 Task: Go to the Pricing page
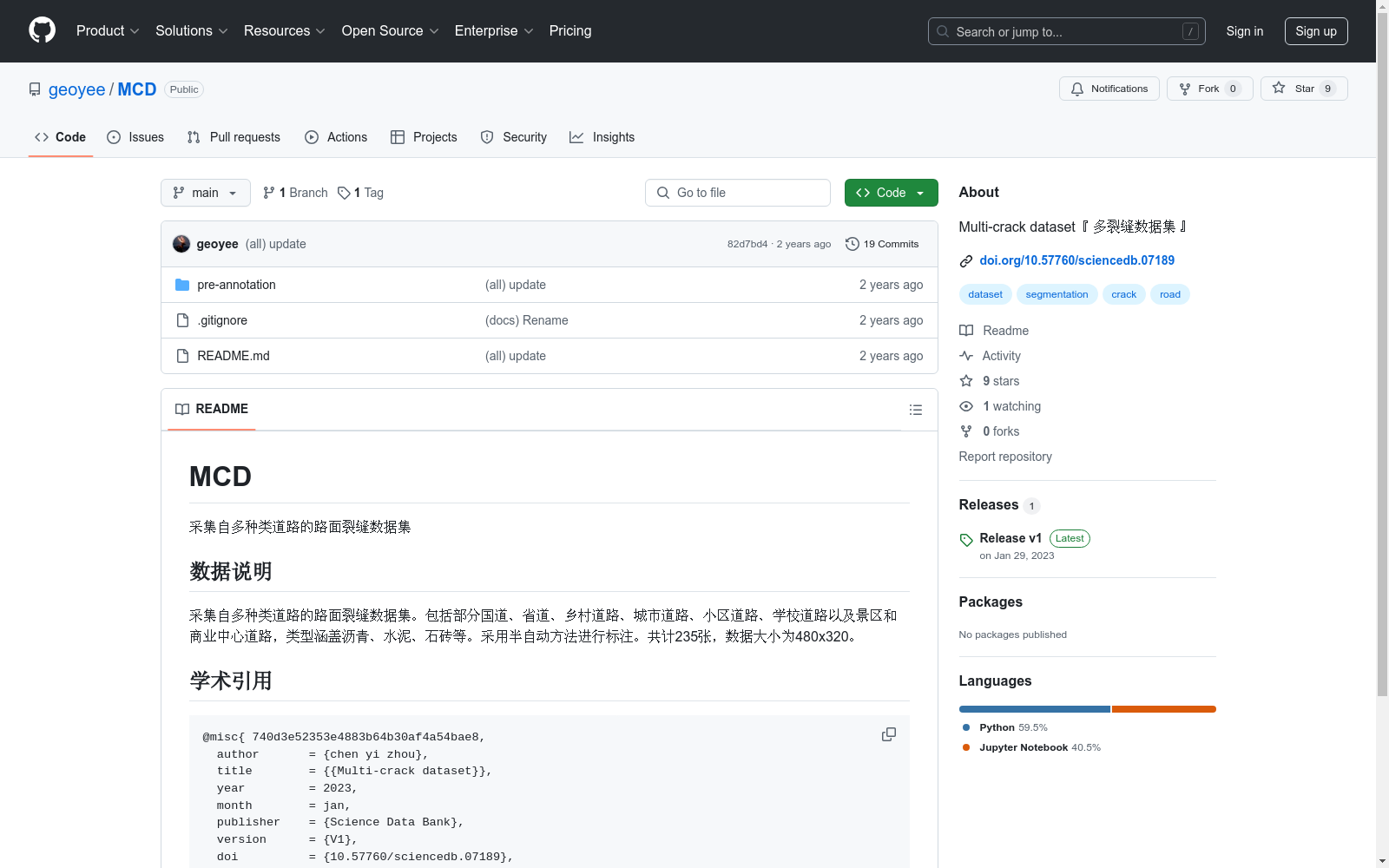pyautogui.click(x=570, y=30)
